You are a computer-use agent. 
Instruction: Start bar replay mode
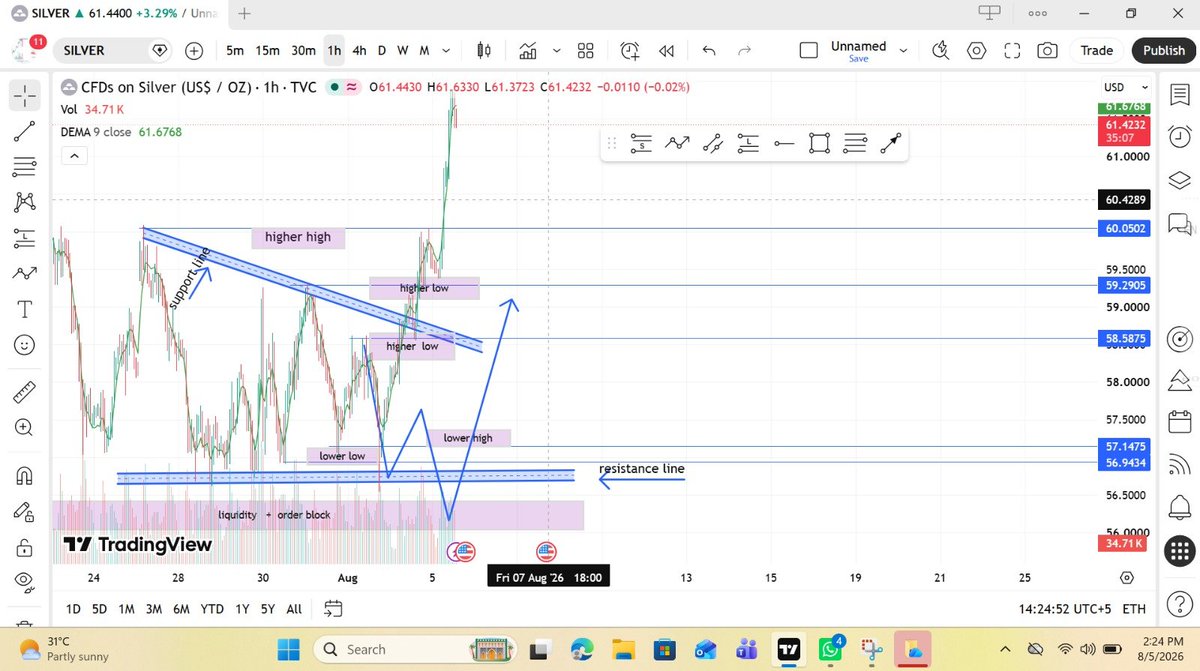pos(666,50)
